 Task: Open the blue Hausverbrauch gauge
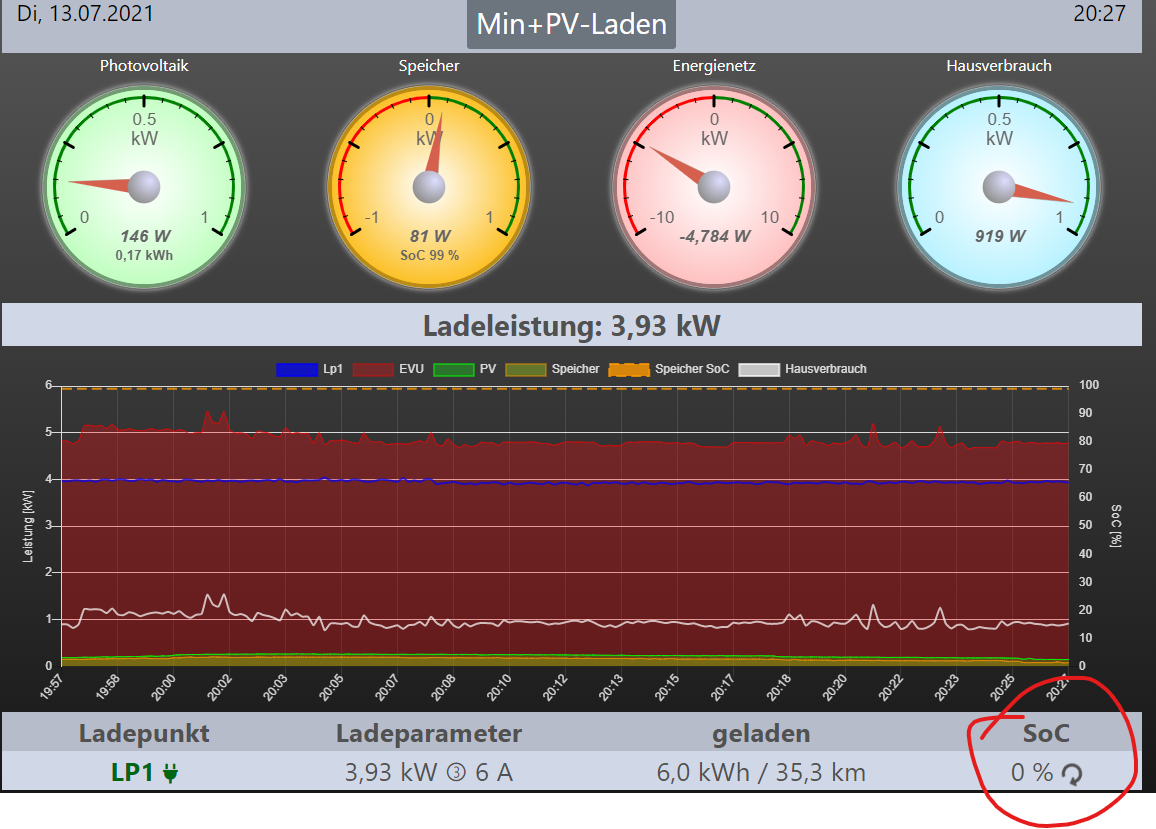click(999, 185)
